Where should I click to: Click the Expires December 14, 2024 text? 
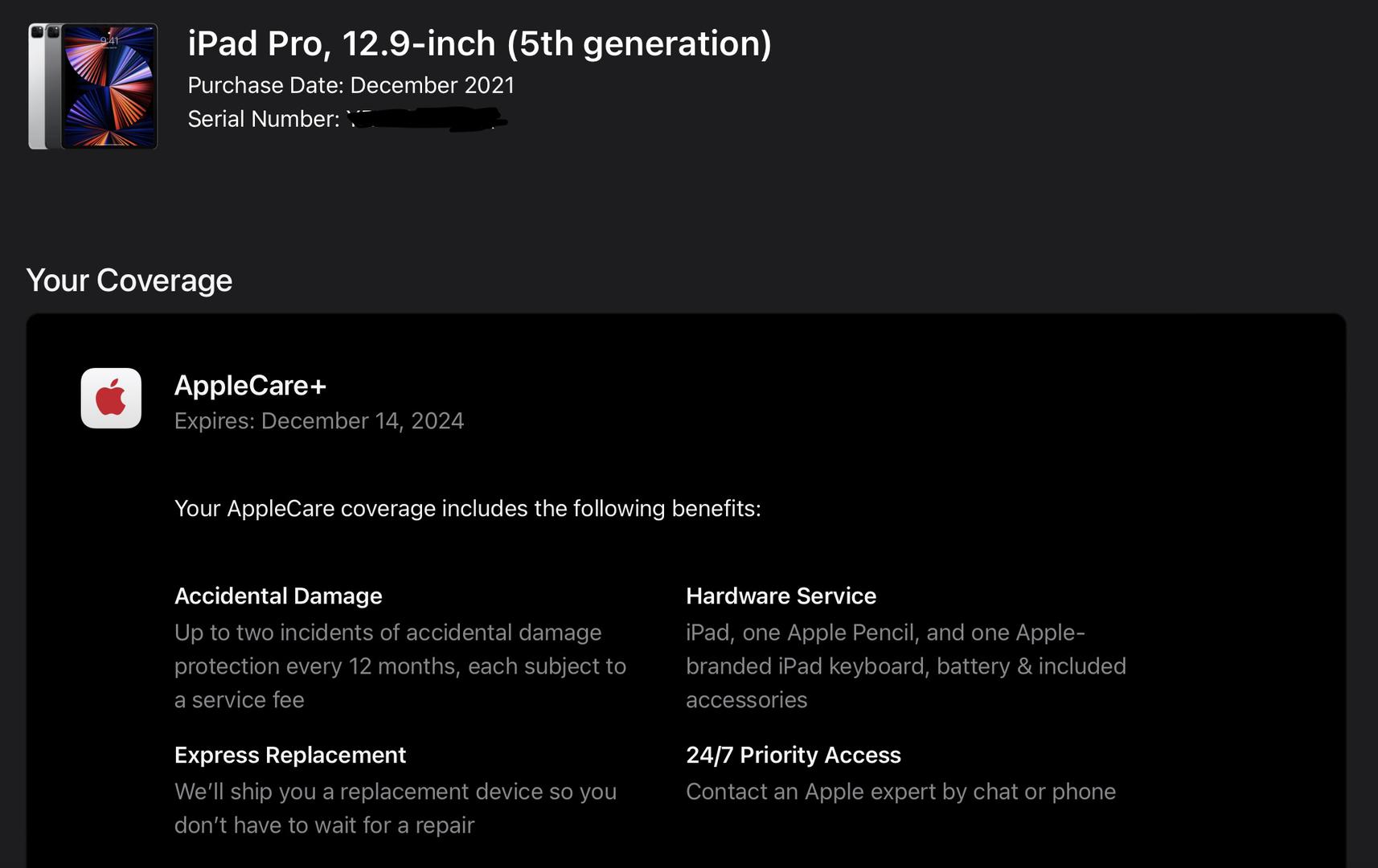[x=318, y=421]
